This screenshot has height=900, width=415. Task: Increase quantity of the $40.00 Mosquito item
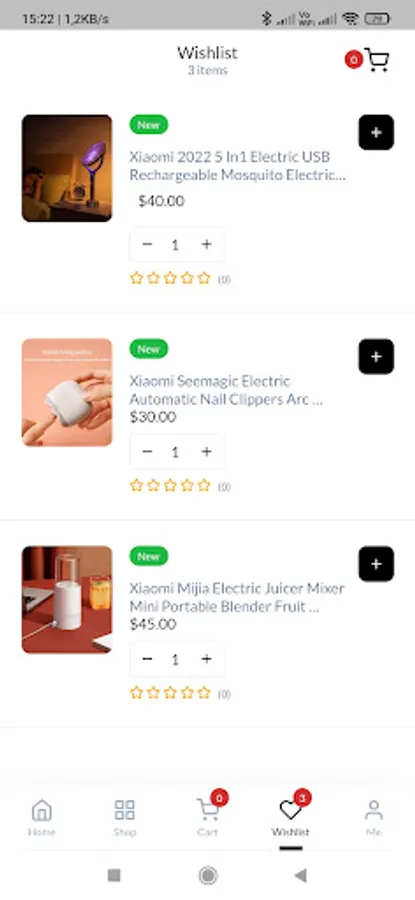(207, 245)
